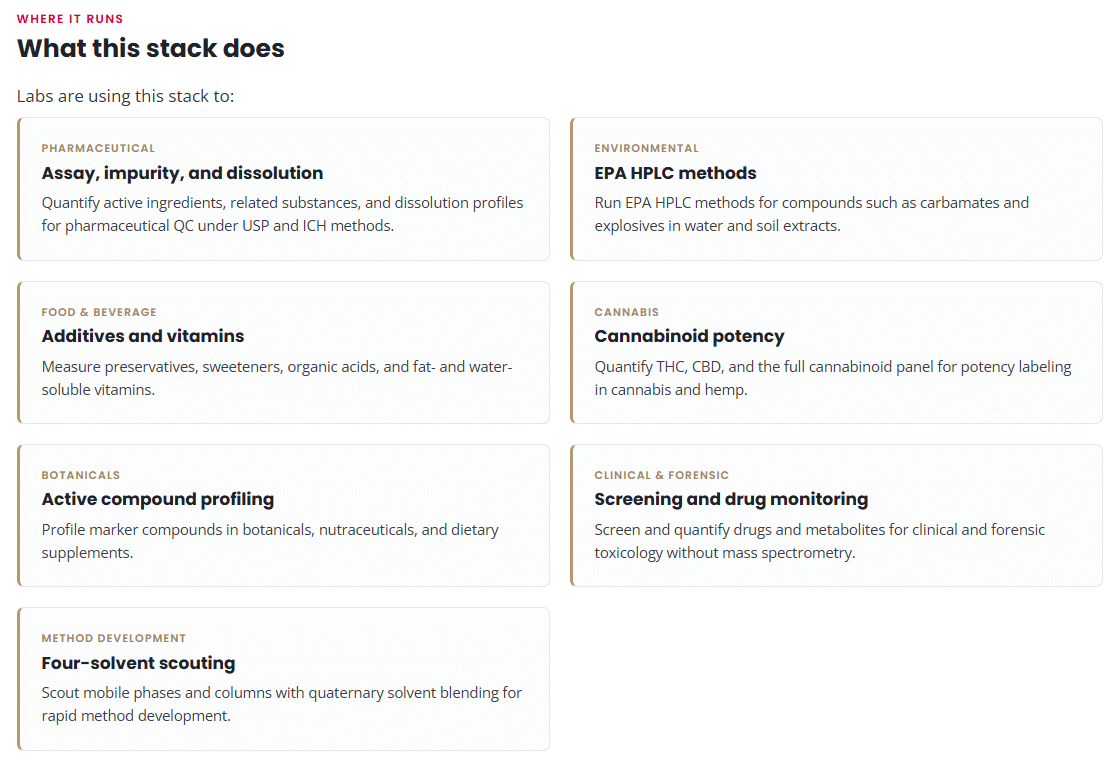Click the 'Additives and vitamins' heading

[143, 336]
